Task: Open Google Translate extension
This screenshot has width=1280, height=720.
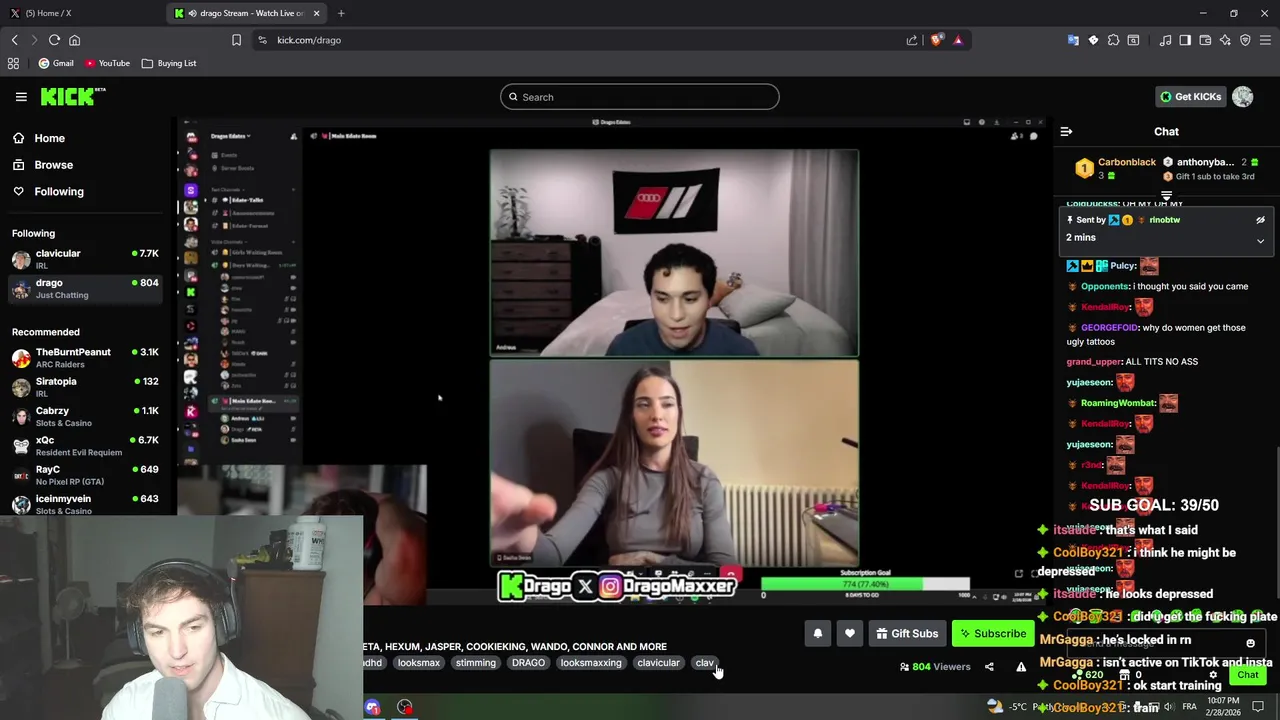Action: 1073,40
